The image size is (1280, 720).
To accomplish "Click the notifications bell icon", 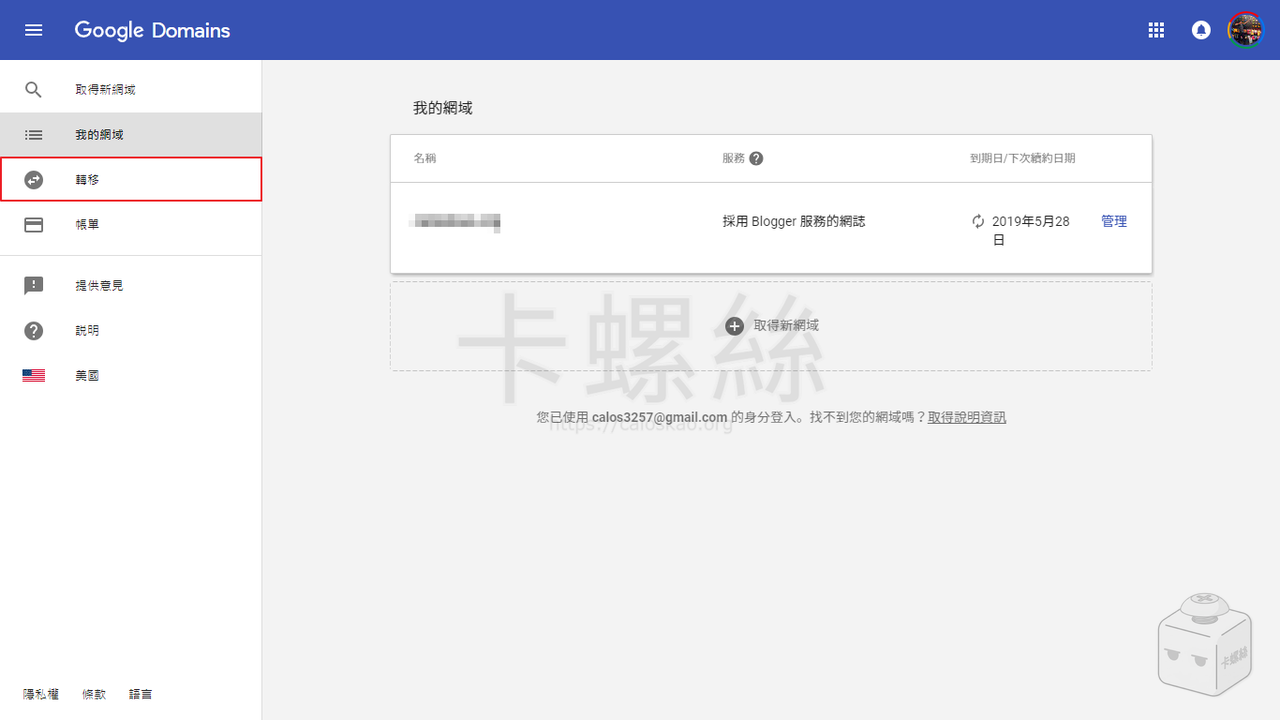I will pos(1201,30).
